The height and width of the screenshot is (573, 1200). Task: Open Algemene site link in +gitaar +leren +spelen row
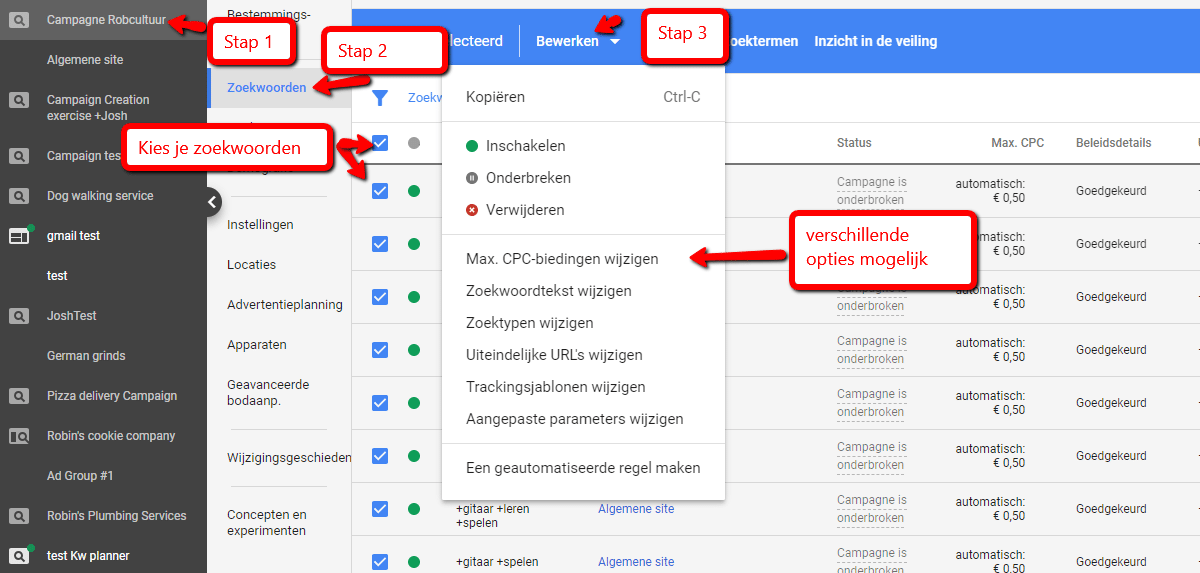click(x=636, y=509)
